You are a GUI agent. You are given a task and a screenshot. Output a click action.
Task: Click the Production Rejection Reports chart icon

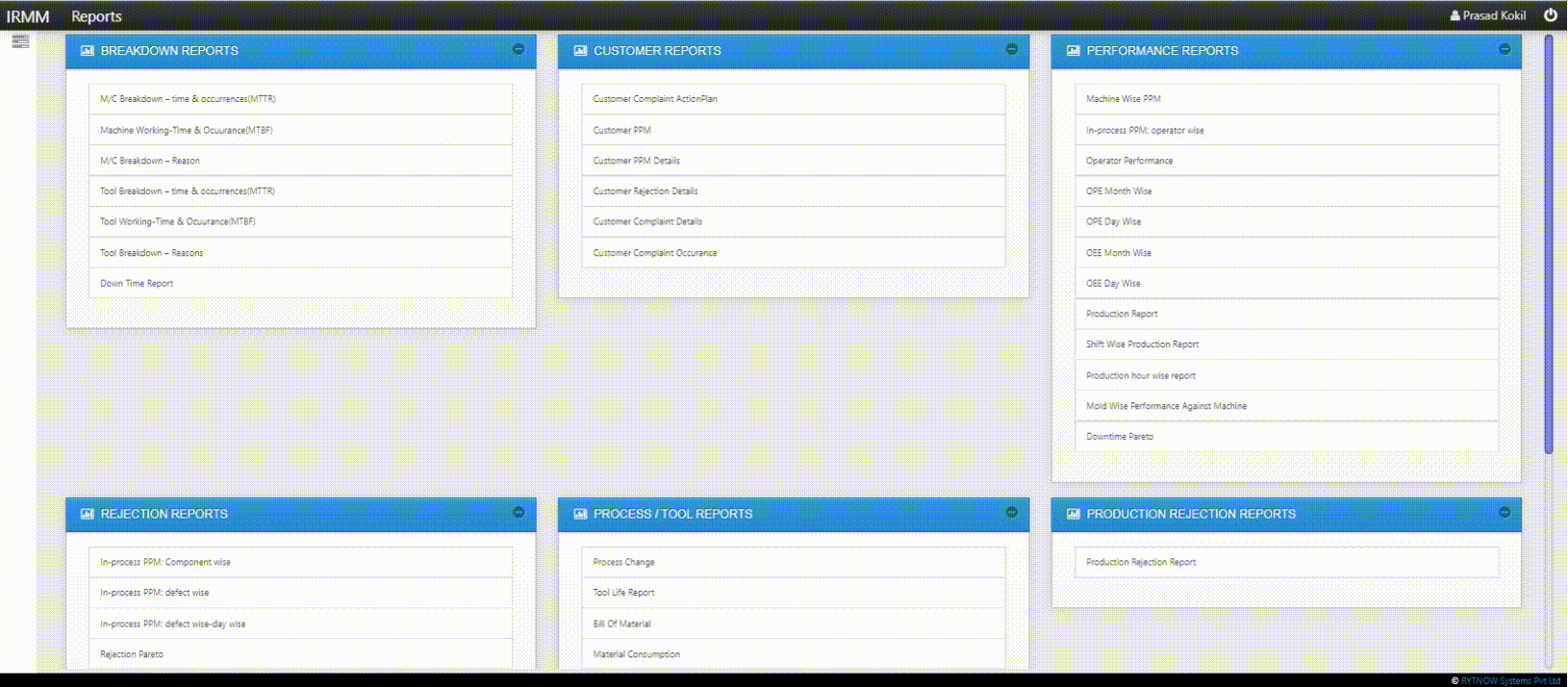[1074, 514]
